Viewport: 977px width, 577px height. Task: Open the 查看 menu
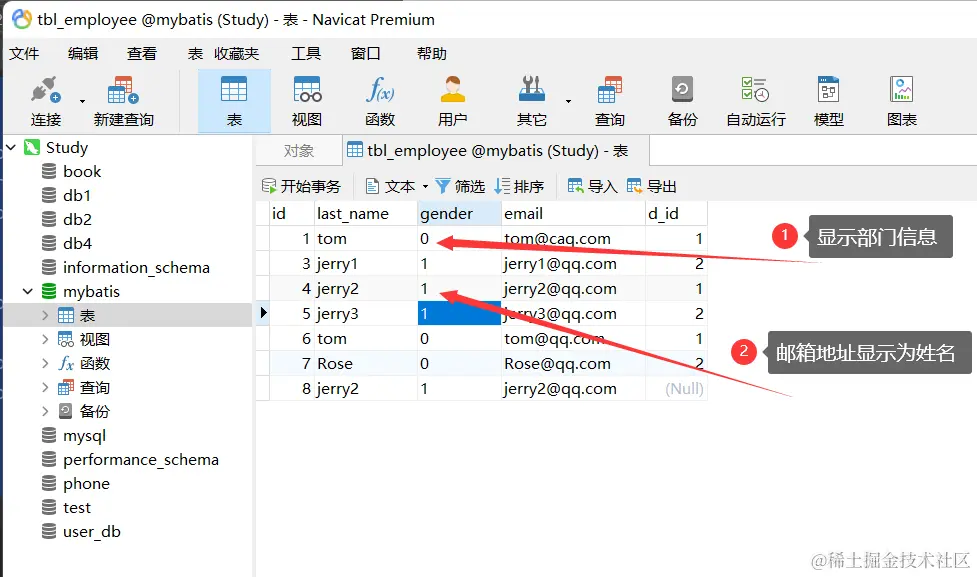pos(142,54)
